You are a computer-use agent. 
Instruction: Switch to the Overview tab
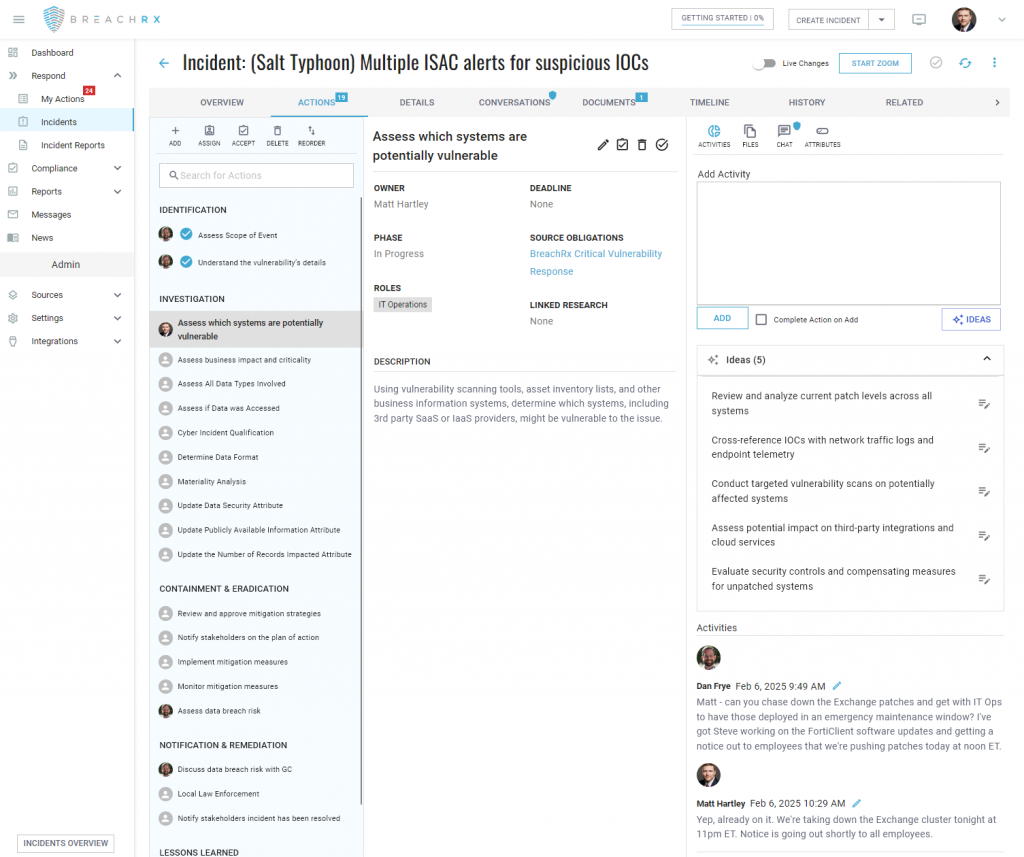(222, 103)
